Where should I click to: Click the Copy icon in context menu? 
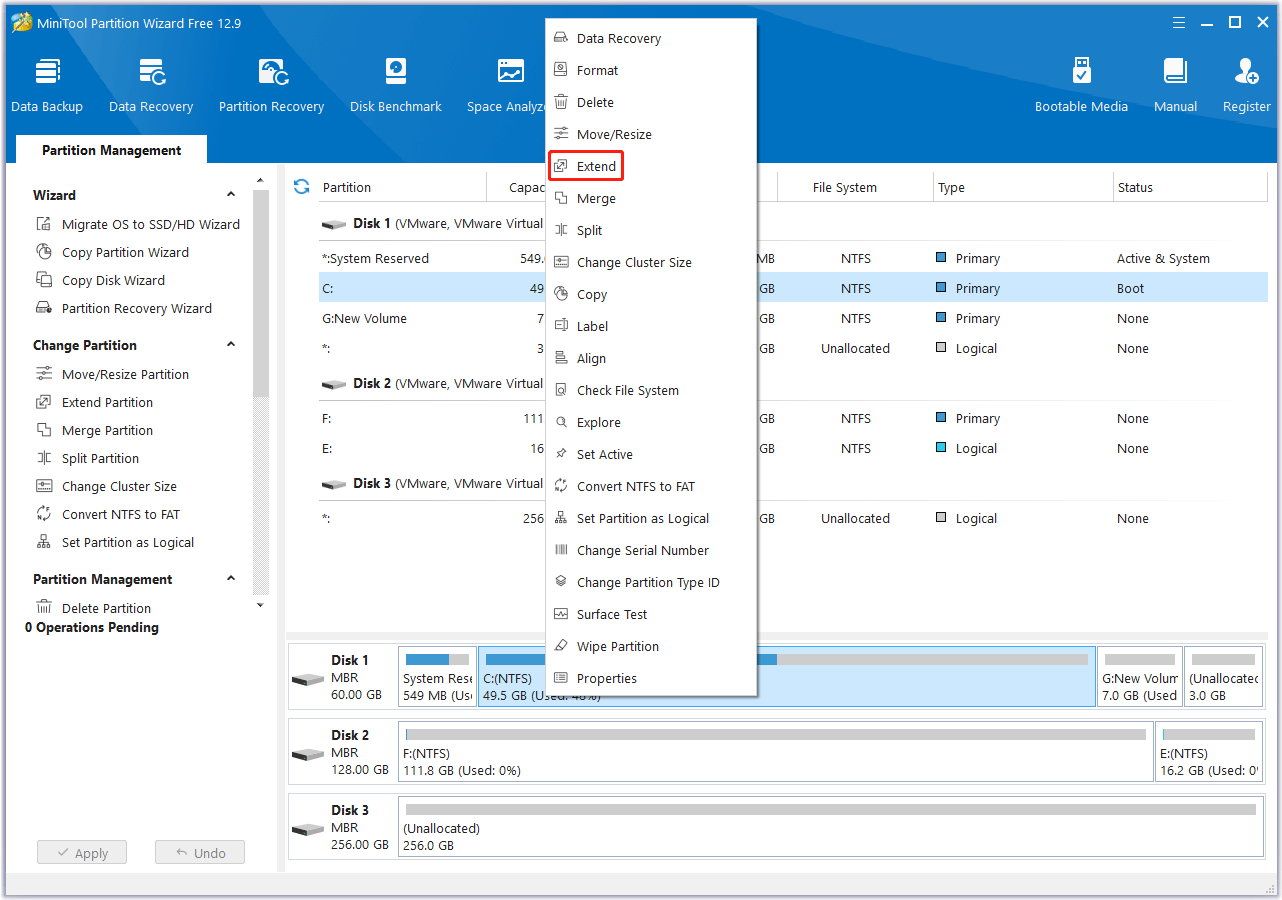(x=561, y=294)
